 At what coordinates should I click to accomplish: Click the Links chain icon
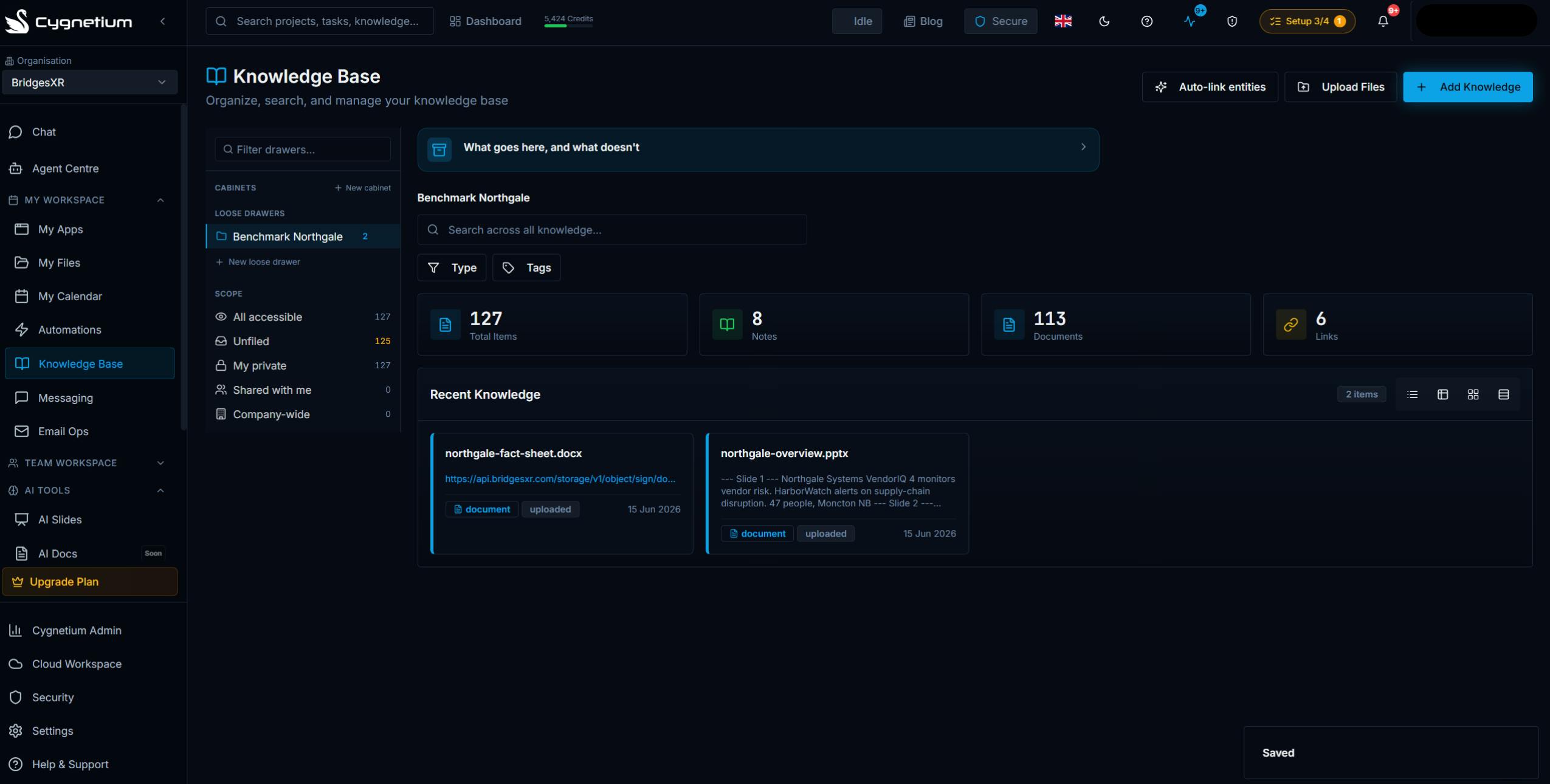(1291, 325)
